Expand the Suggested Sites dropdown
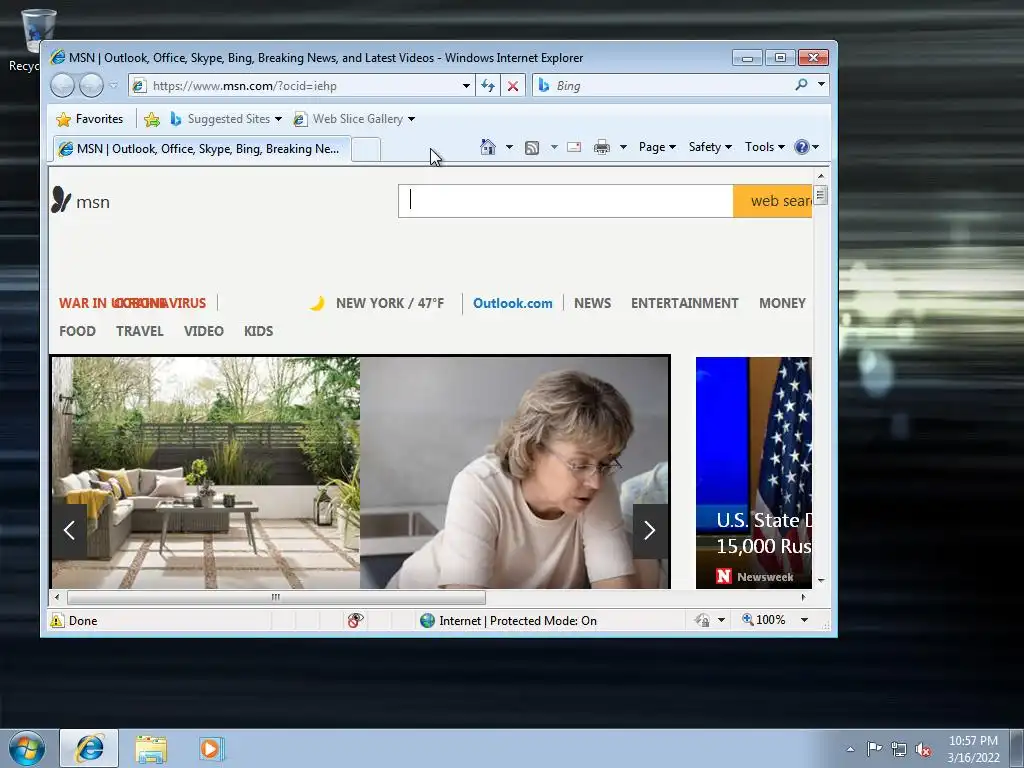 (278, 119)
